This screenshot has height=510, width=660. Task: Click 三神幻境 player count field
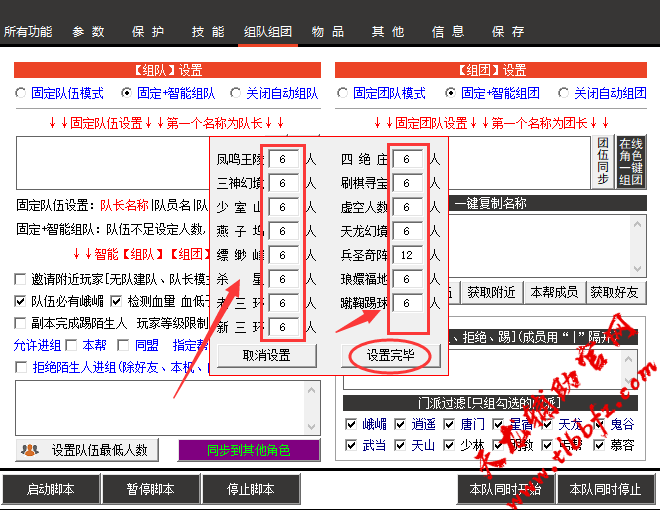click(284, 183)
